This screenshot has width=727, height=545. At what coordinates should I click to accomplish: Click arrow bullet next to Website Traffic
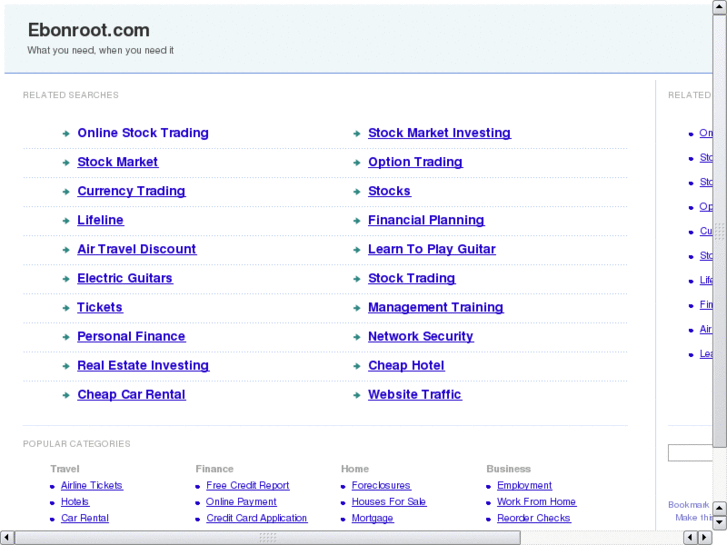click(x=357, y=395)
